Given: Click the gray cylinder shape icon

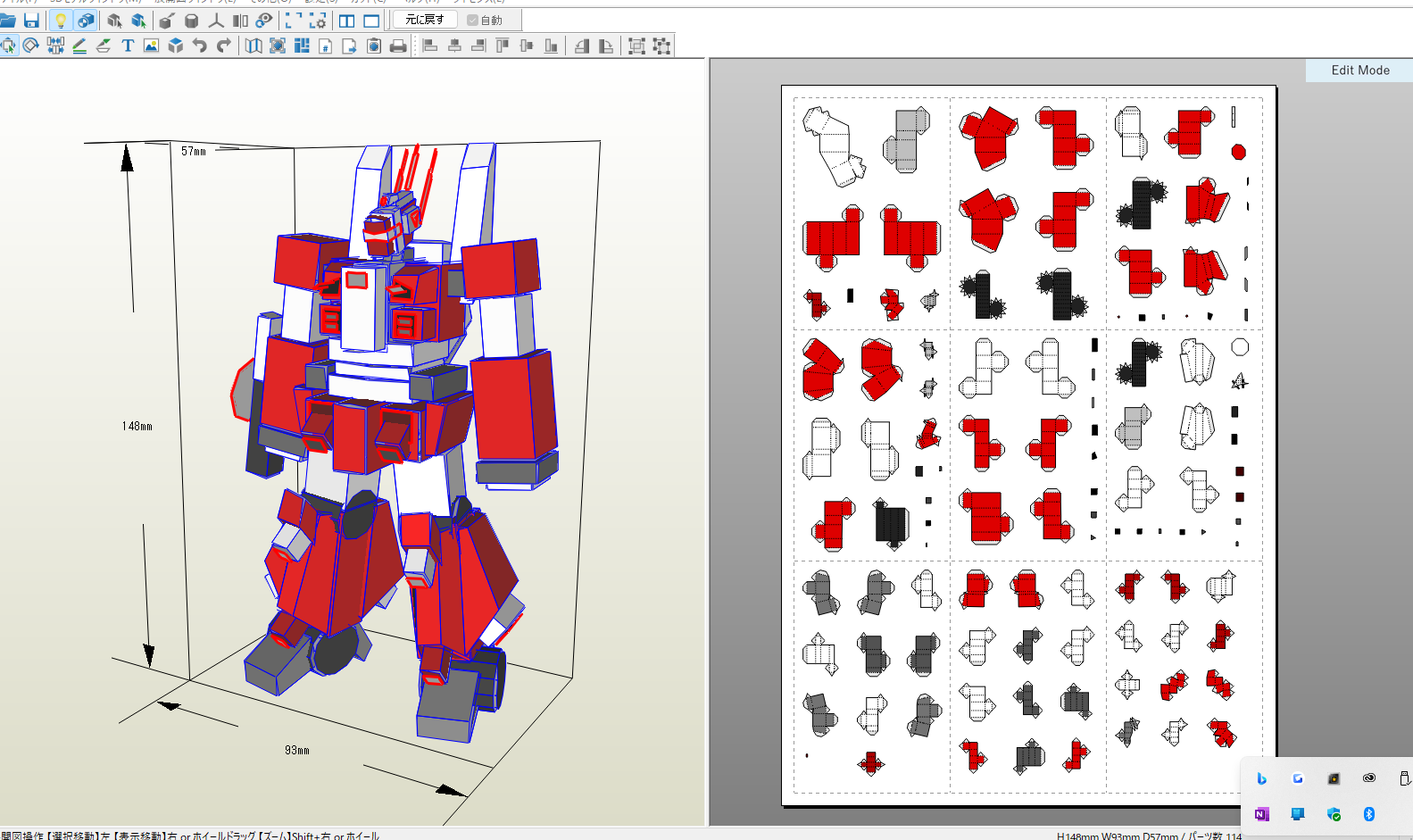Looking at the screenshot, I should 191,21.
